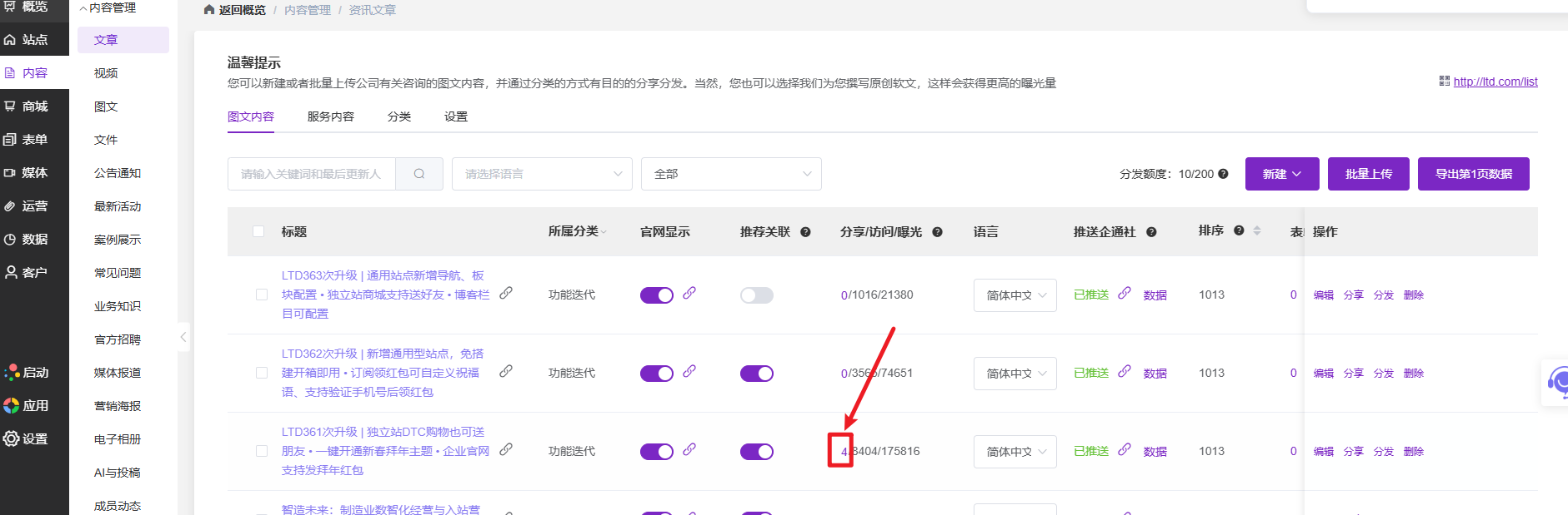Open 简体中文 language dropdown for LTD361 row

click(x=1014, y=452)
